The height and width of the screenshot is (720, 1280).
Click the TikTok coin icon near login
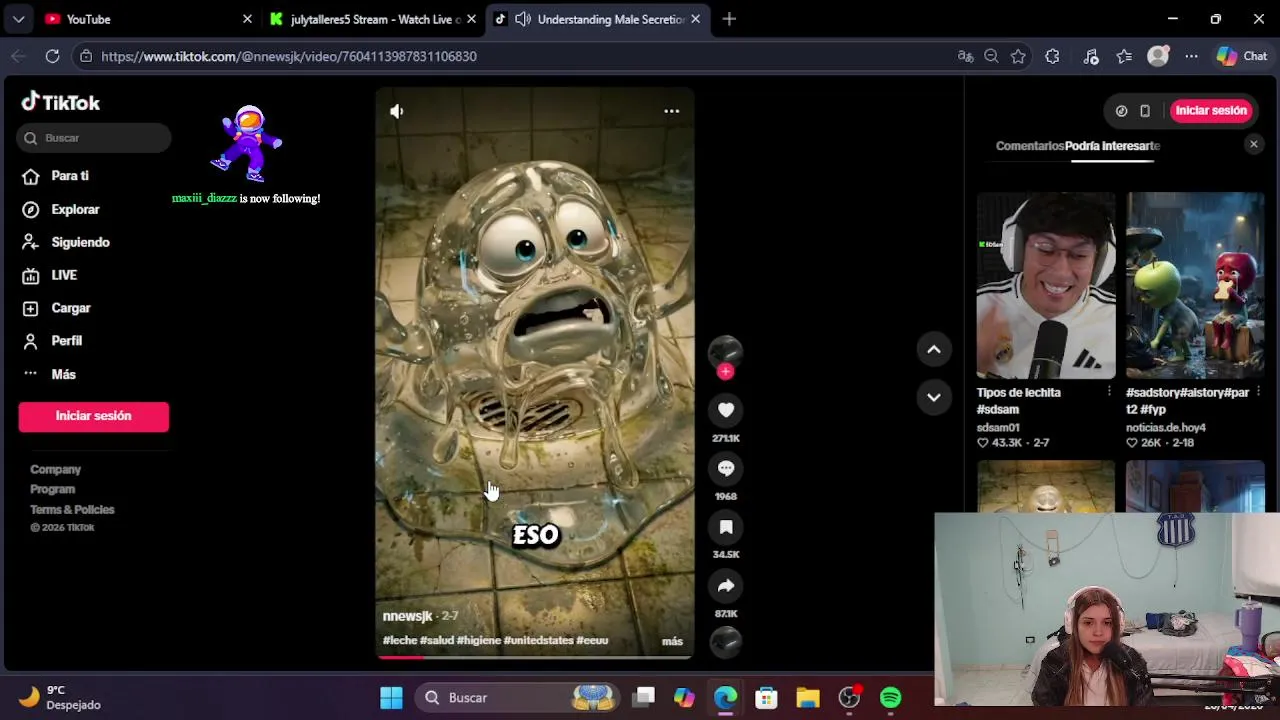1122,111
